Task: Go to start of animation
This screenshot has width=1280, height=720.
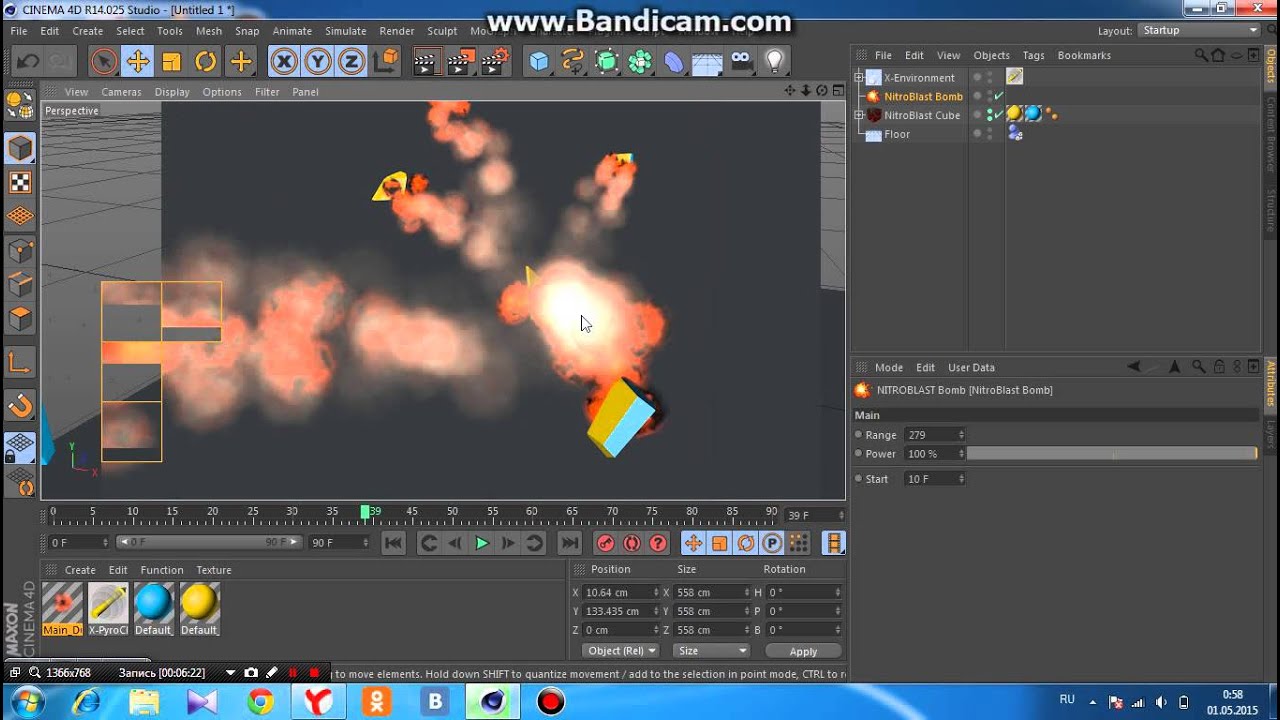Action: (394, 543)
